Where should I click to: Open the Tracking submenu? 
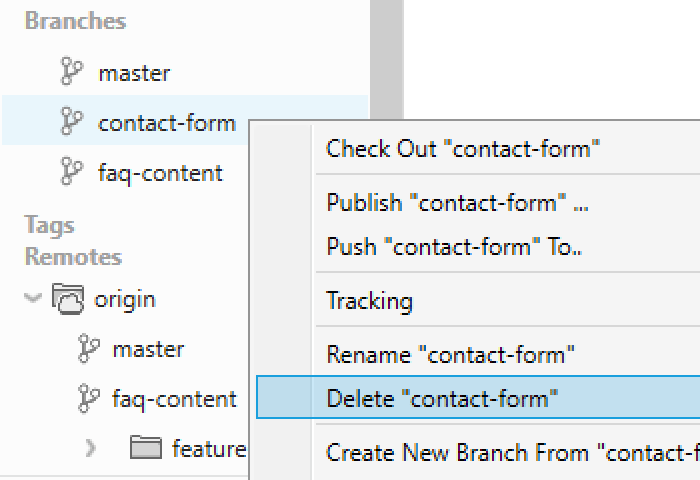click(369, 300)
